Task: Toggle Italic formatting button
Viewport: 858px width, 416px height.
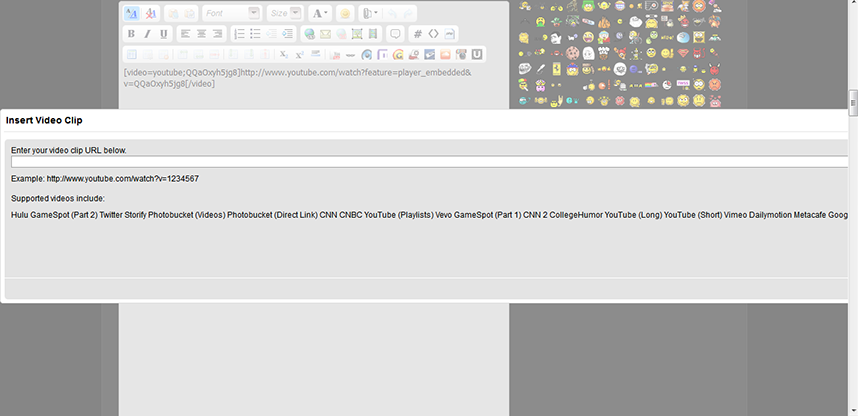Action: (x=147, y=34)
